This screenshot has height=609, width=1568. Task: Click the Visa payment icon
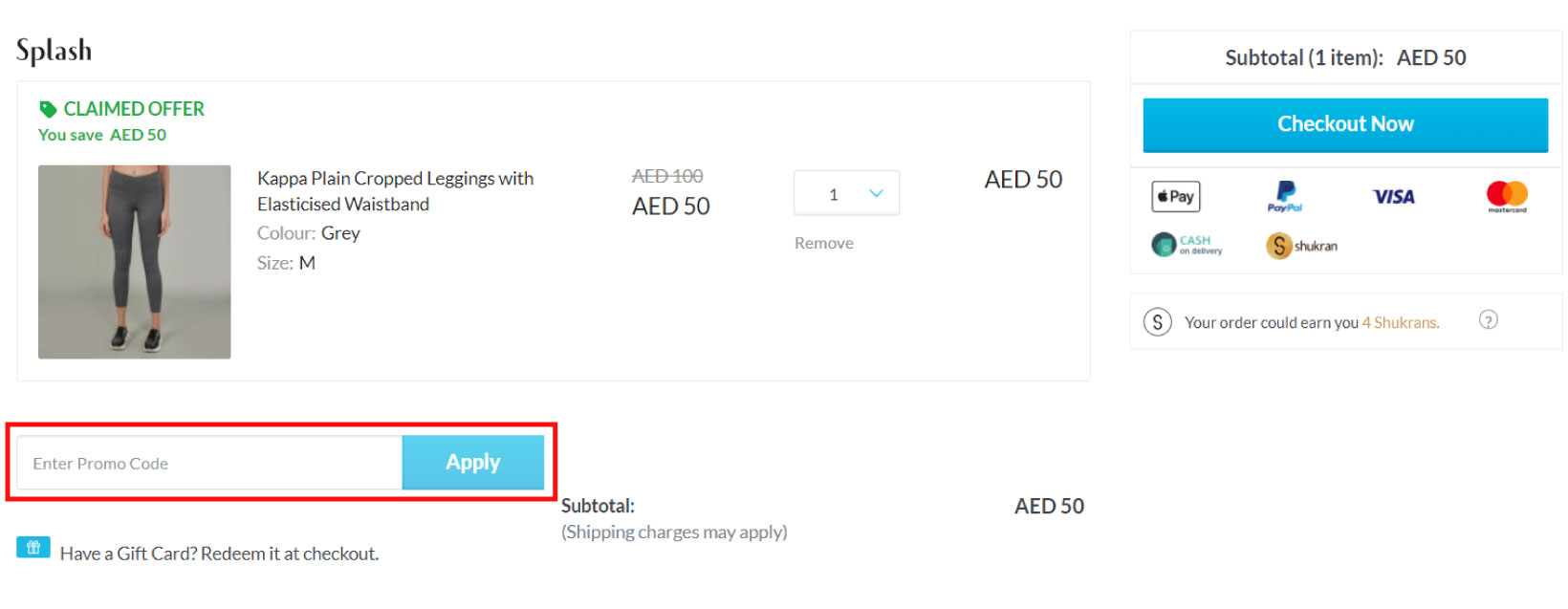pos(1393,197)
